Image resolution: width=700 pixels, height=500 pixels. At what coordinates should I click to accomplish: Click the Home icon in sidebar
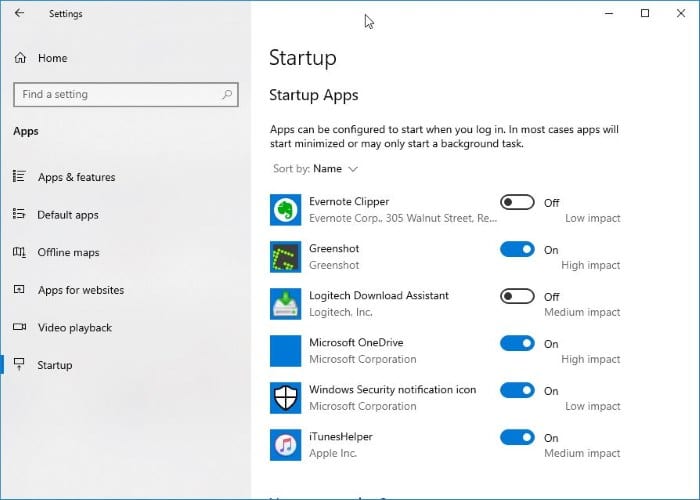coord(20,58)
